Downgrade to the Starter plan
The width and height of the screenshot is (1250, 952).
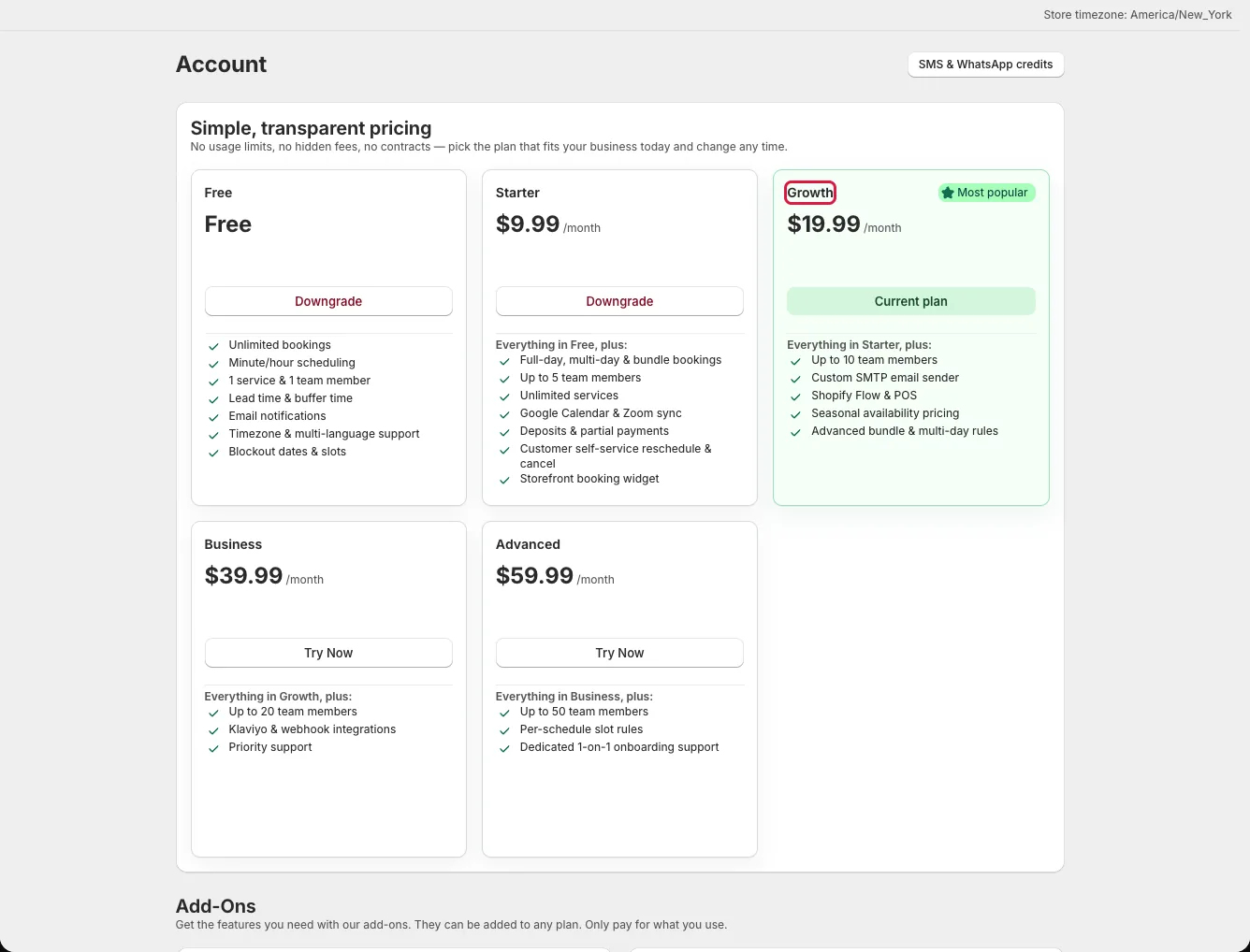619,301
